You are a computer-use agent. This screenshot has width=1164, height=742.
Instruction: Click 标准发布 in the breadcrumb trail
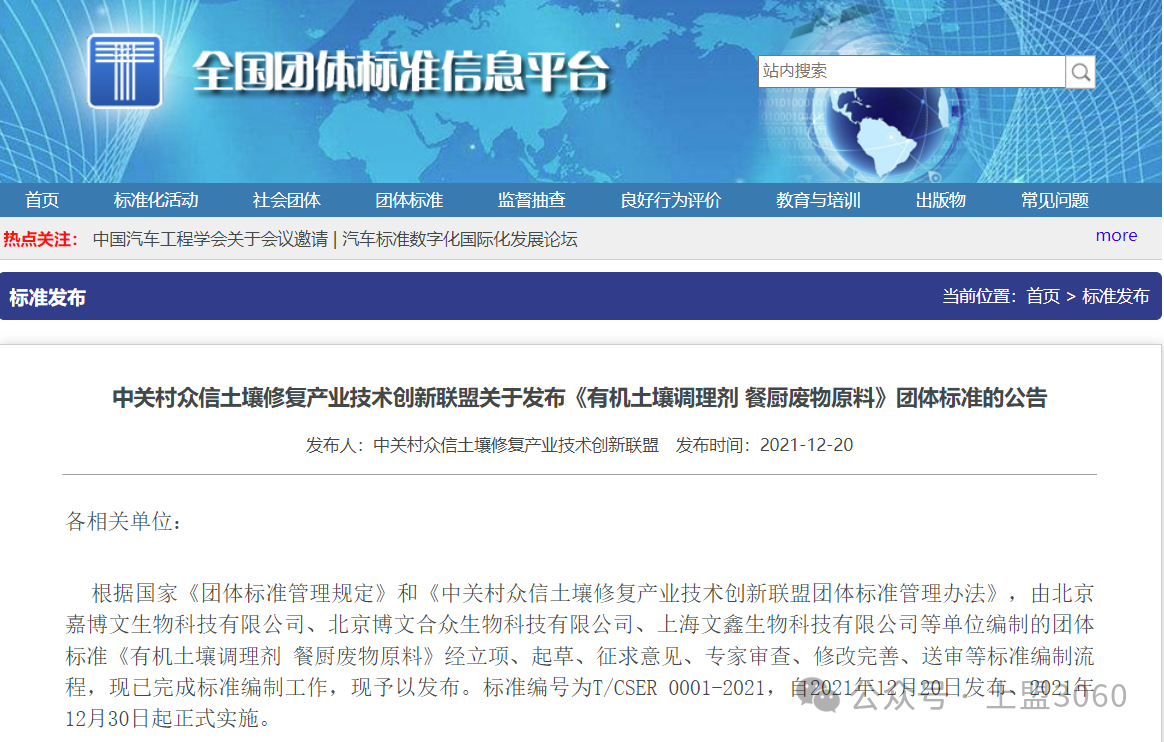pyautogui.click(x=1116, y=296)
